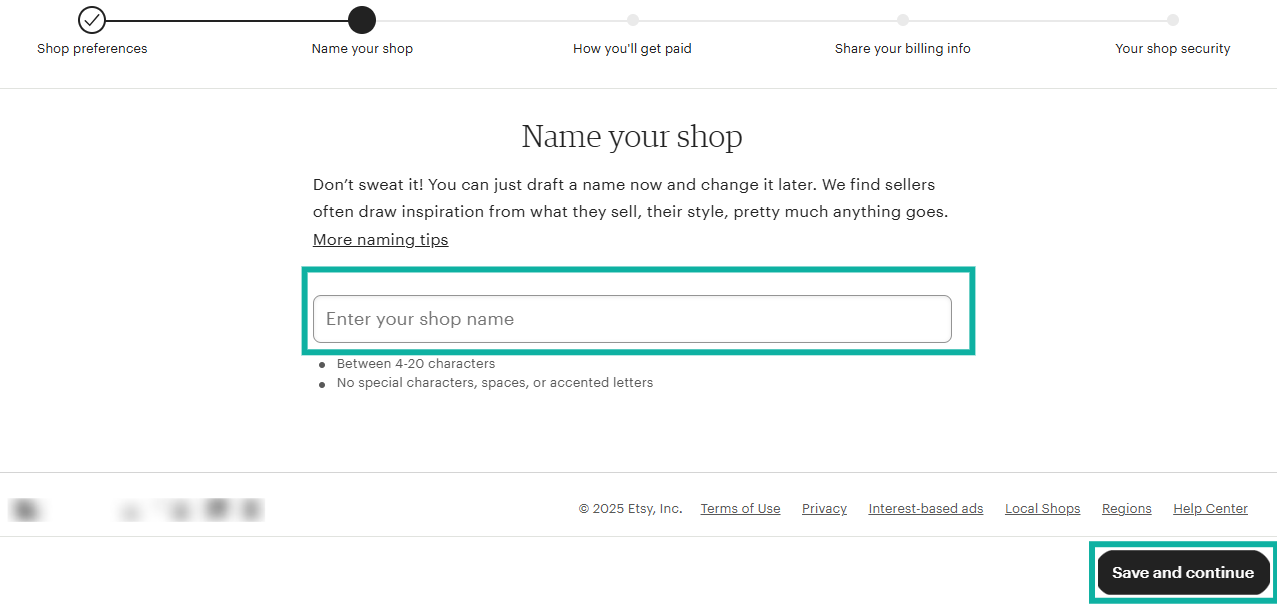Screen dimensions: 1277x606
Task: Open the Regions link
Action: (1126, 508)
